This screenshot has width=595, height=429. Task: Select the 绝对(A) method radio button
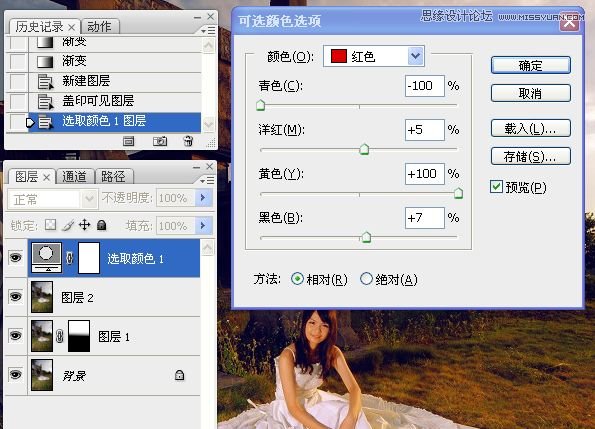click(x=366, y=279)
